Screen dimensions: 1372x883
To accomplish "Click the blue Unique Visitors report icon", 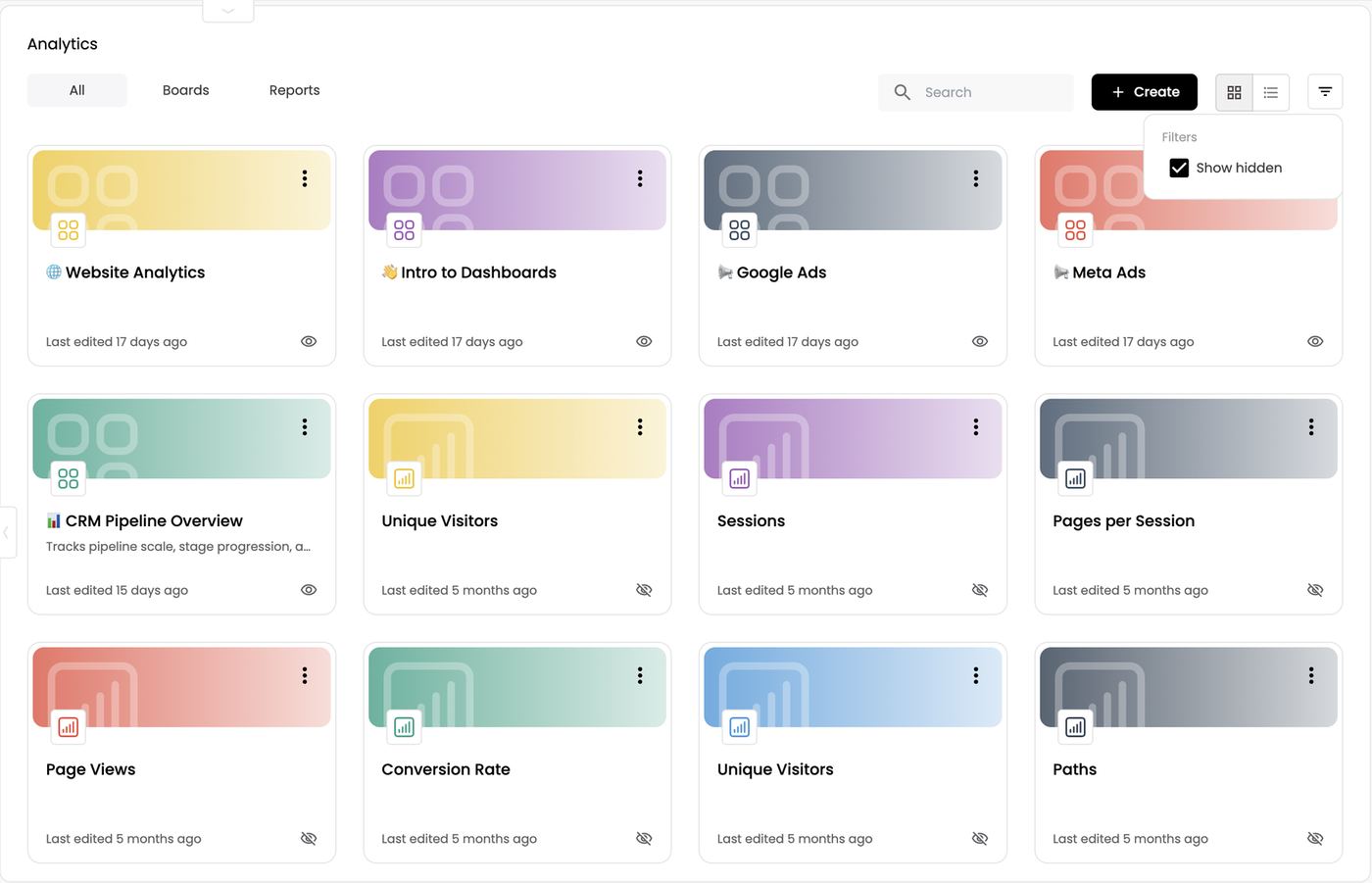I will click(739, 727).
